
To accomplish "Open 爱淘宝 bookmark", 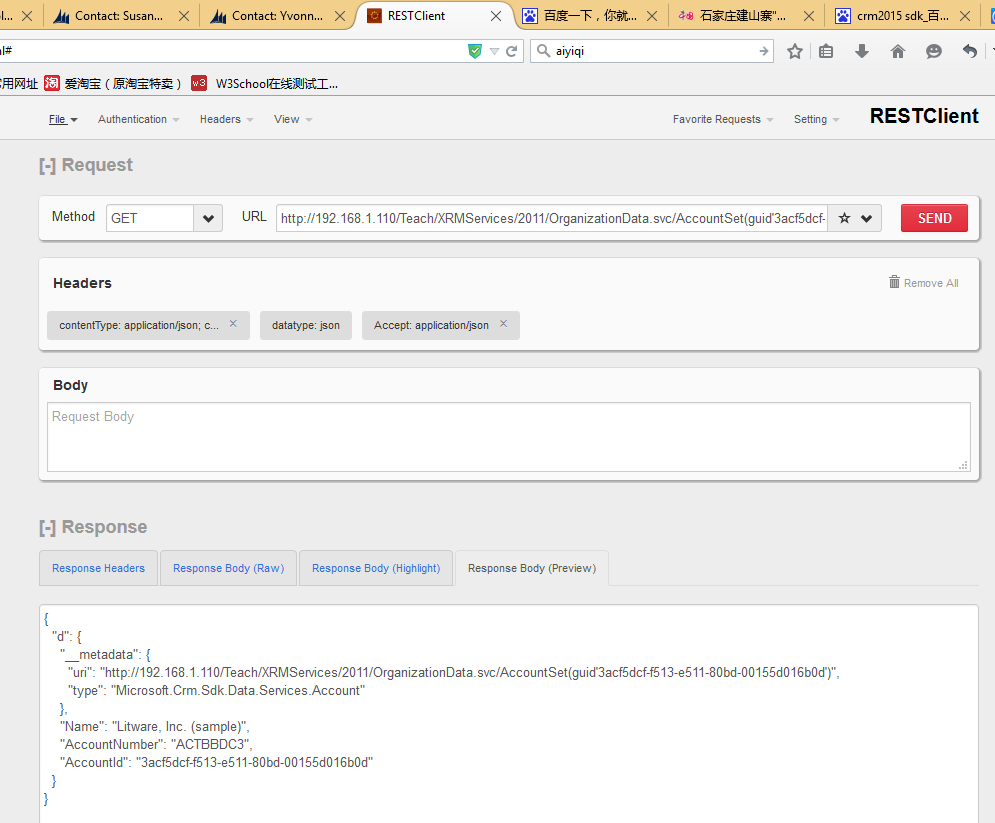I will click(x=113, y=83).
